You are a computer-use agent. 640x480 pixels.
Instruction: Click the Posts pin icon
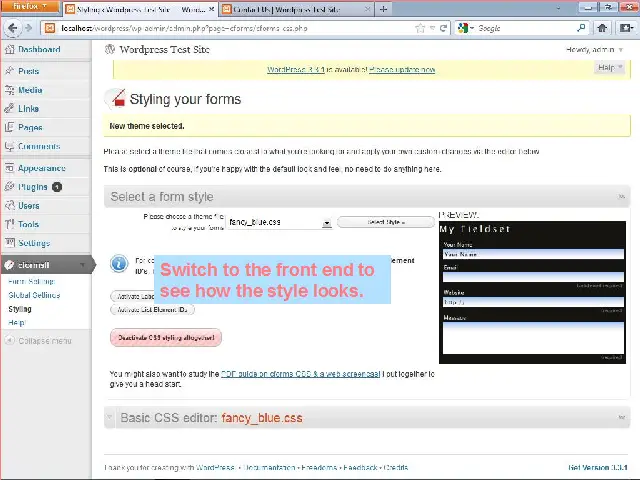9,71
